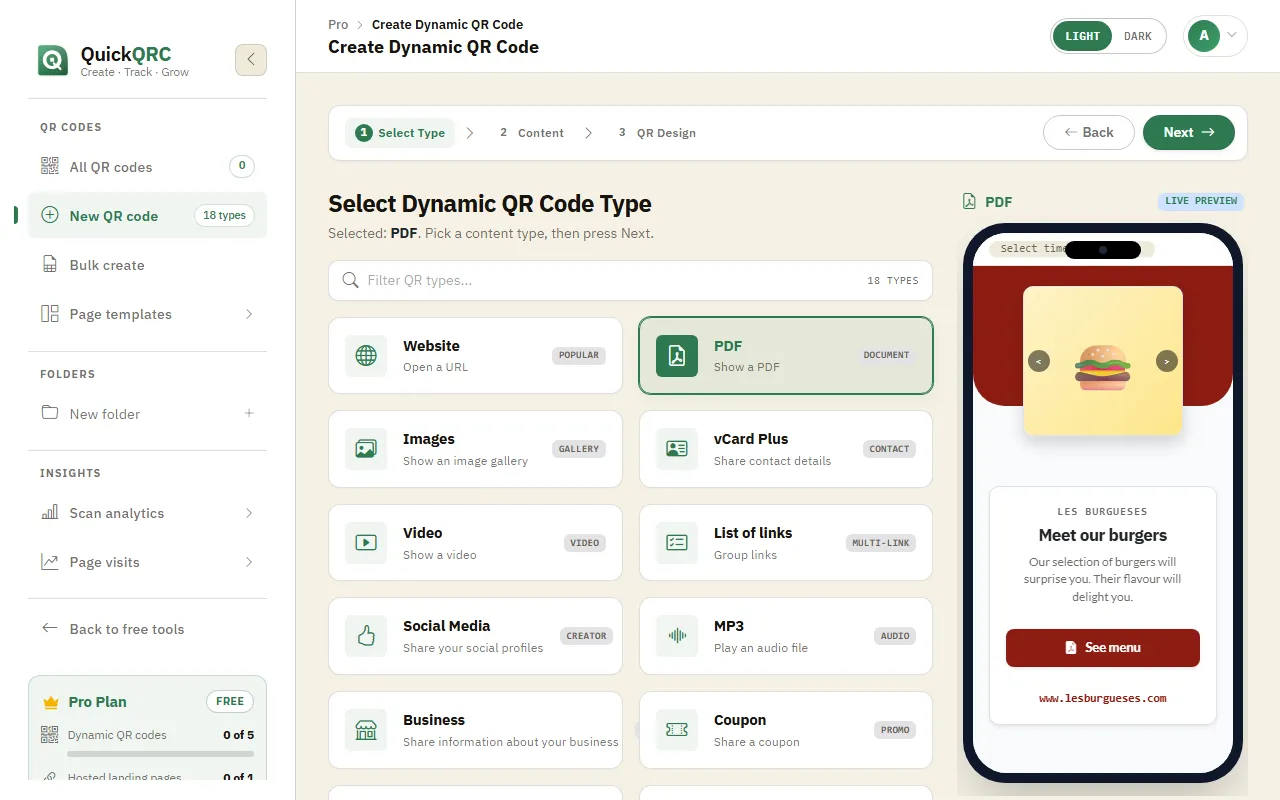This screenshot has height=800, width=1280.
Task: Expand the Scan analytics section
Action: pyautogui.click(x=249, y=513)
